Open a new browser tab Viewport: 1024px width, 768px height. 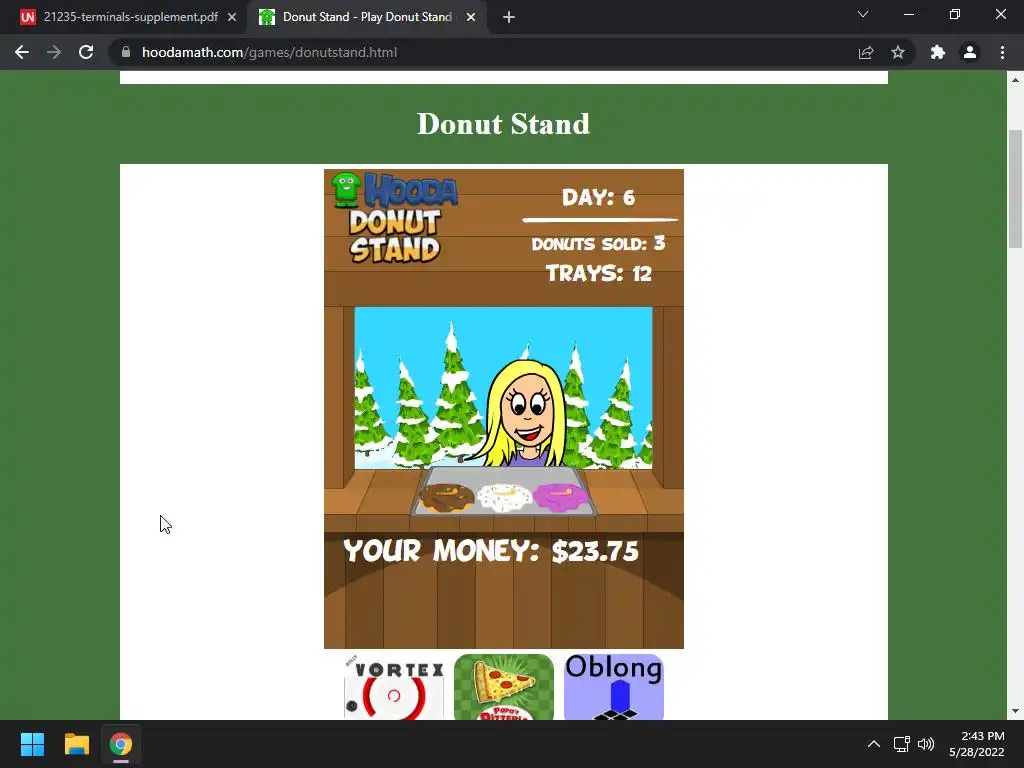(509, 17)
